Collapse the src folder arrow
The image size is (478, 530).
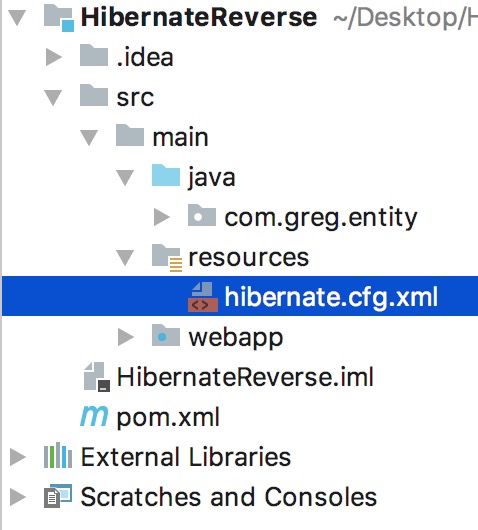(x=53, y=98)
